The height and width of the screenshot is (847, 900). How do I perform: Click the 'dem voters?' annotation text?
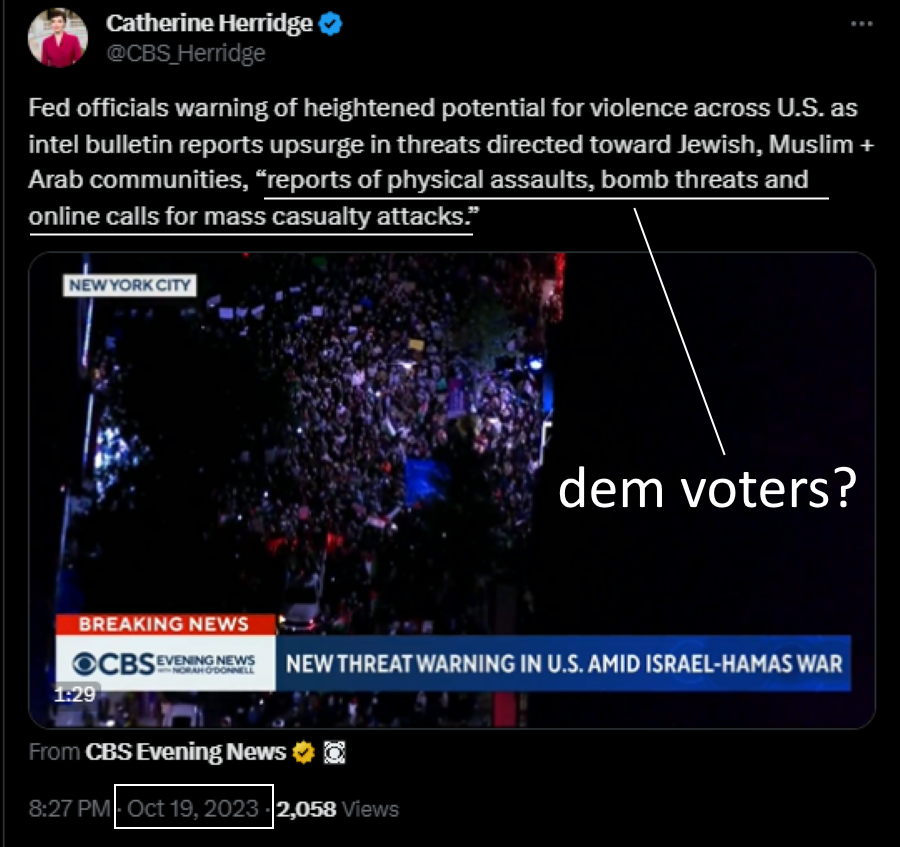pyautogui.click(x=707, y=488)
